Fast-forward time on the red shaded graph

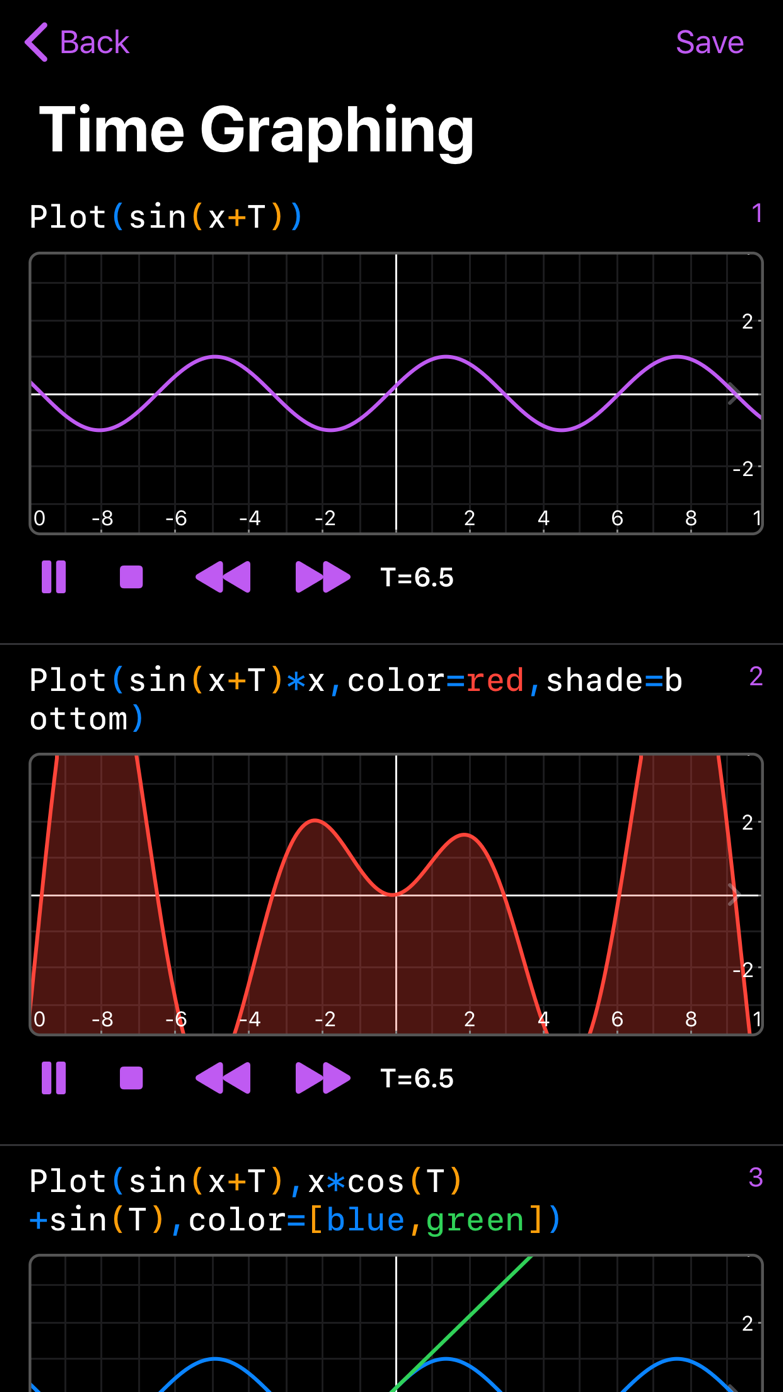[x=323, y=1078]
